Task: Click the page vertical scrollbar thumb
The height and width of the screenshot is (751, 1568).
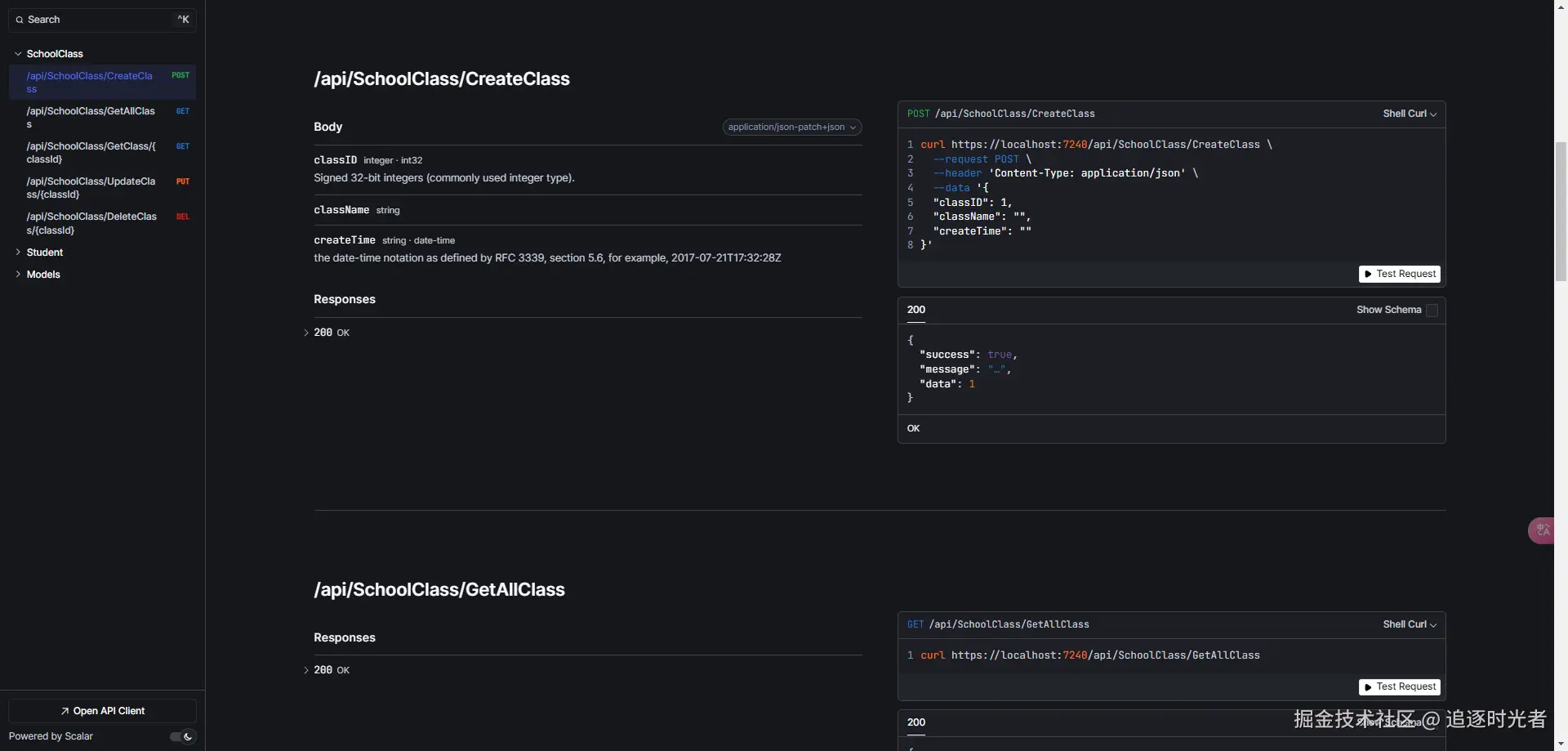Action: [1561, 211]
